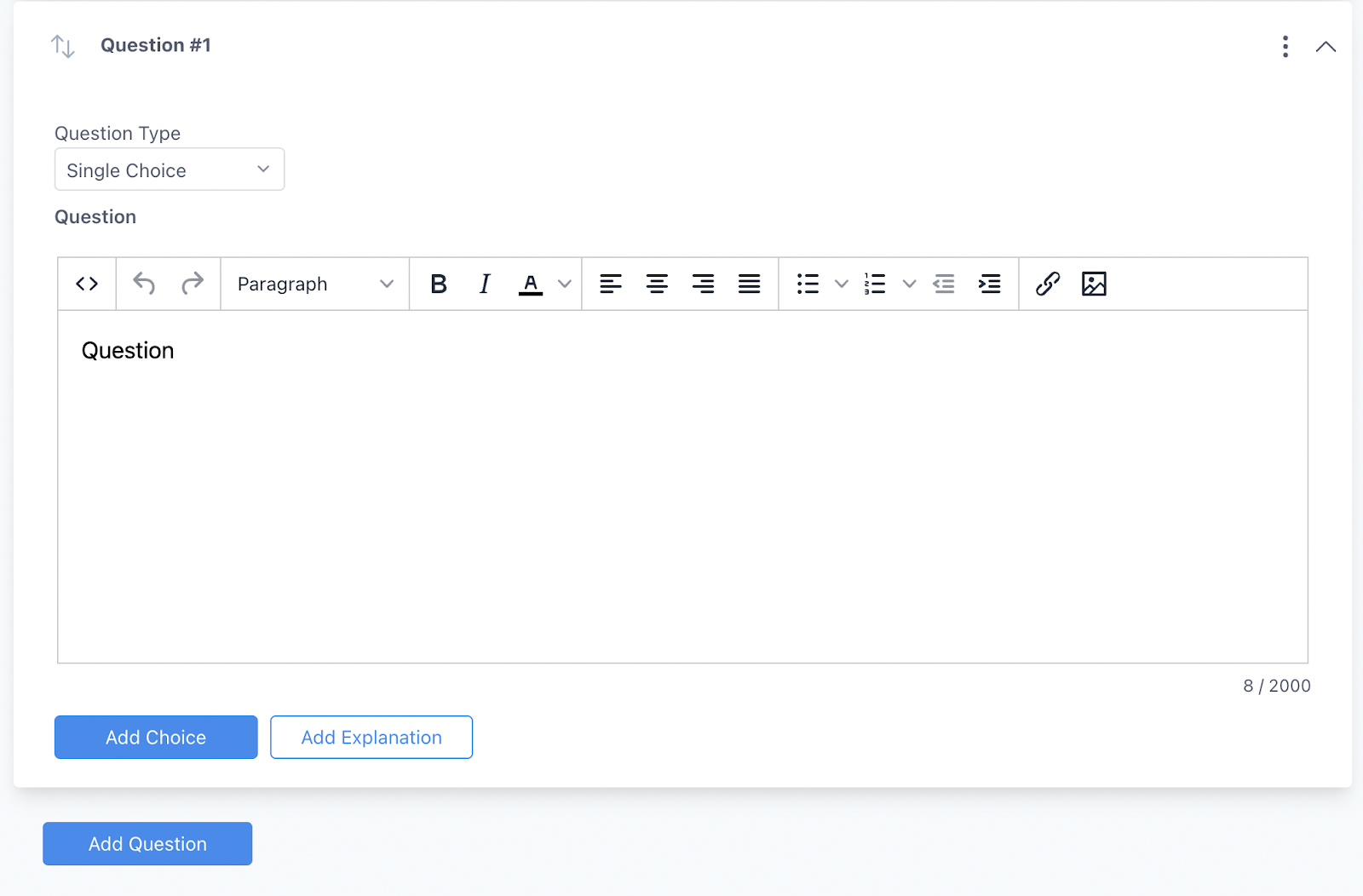1363x896 pixels.
Task: Align text to center
Action: 657,284
